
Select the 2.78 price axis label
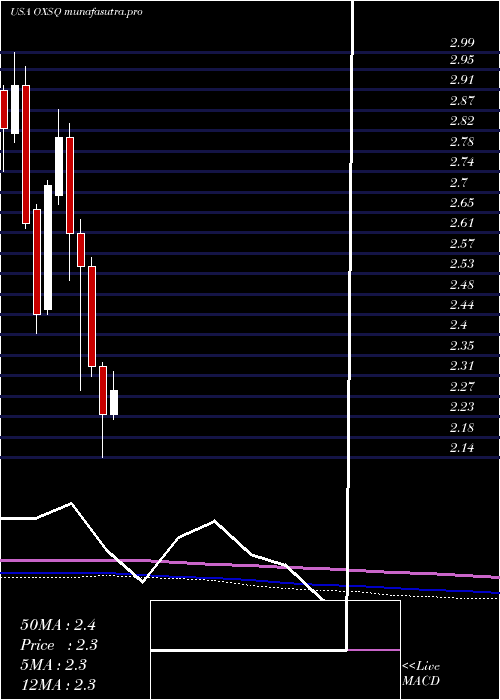tap(462, 142)
